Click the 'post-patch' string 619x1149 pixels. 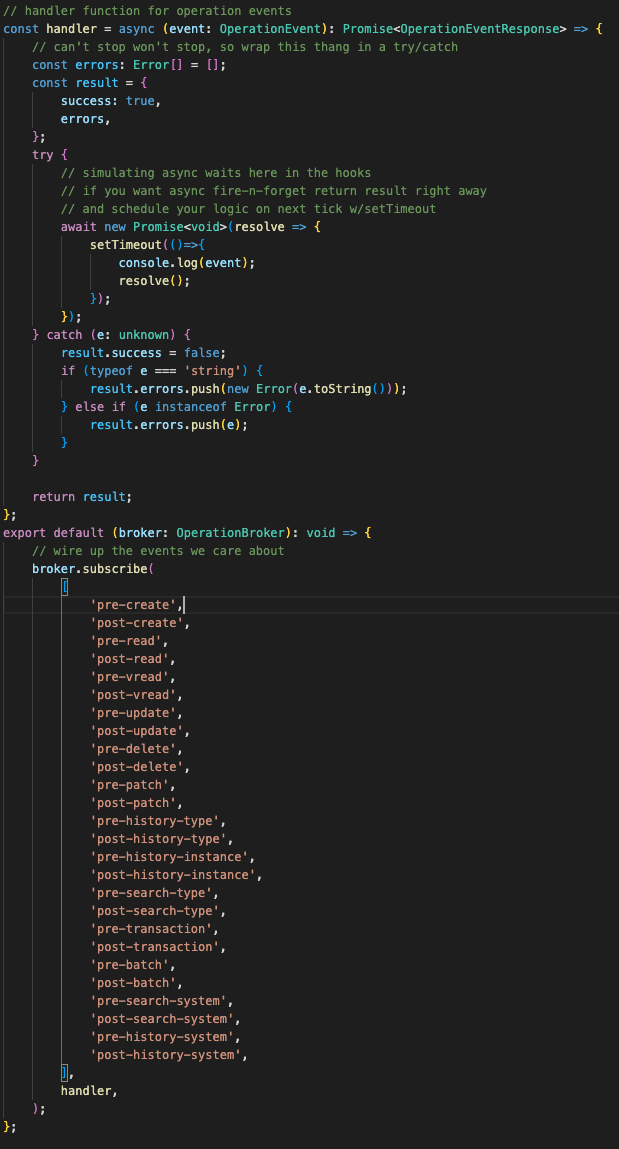(x=133, y=803)
